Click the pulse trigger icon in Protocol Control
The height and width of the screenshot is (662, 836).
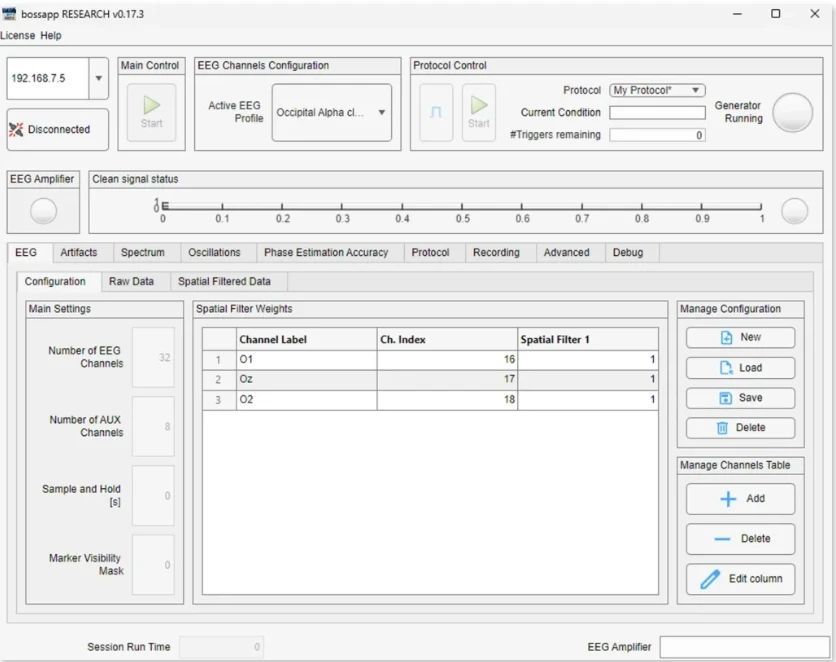pyautogui.click(x=435, y=112)
